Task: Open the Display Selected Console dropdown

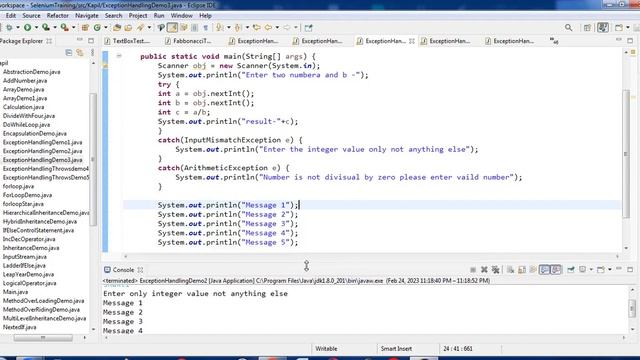Action: pyautogui.click(x=591, y=270)
